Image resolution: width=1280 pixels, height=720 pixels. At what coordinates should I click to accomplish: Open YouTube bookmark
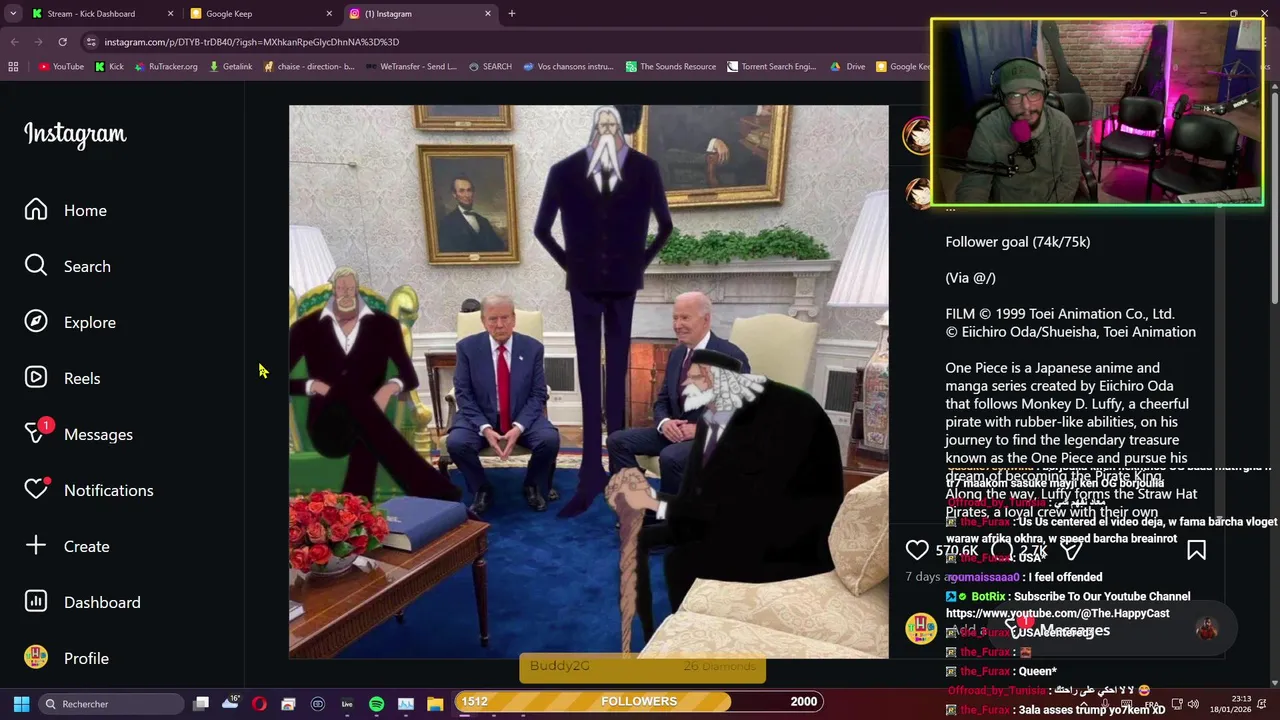point(61,66)
